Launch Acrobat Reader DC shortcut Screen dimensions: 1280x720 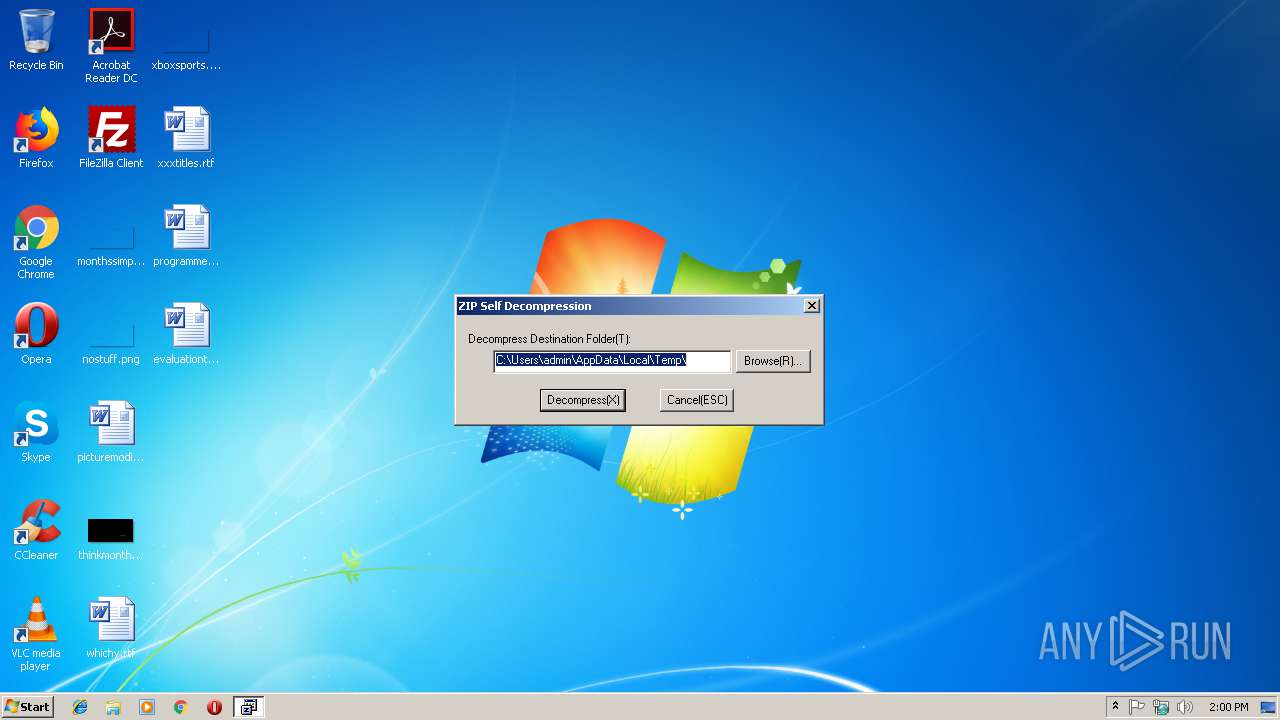(111, 46)
